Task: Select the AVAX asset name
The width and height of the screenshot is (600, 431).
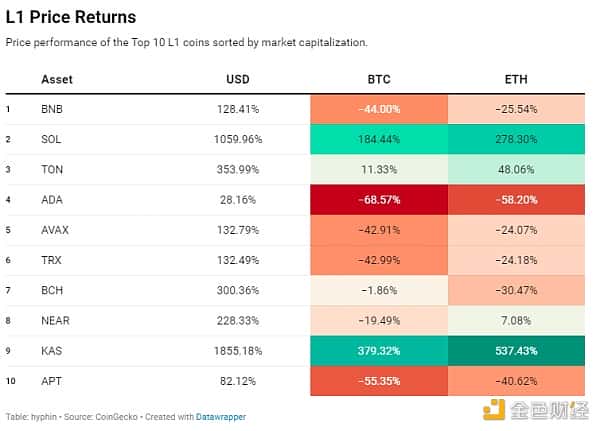Action: pyautogui.click(x=55, y=230)
